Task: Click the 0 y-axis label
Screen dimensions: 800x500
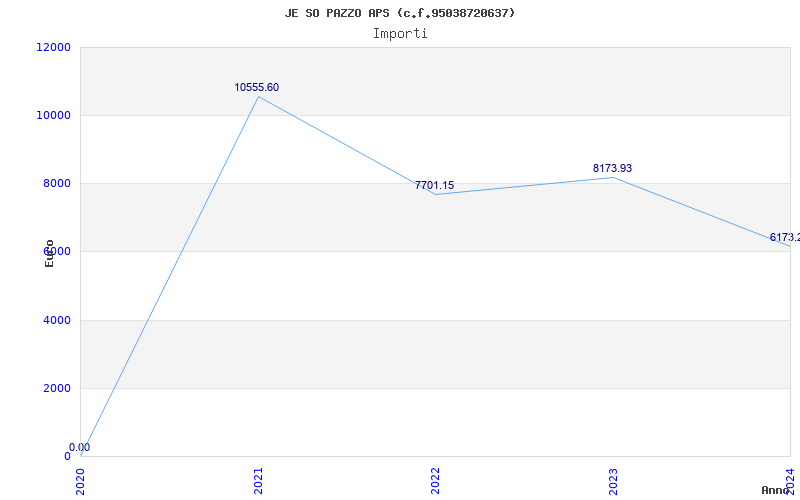Action: pos(67,457)
